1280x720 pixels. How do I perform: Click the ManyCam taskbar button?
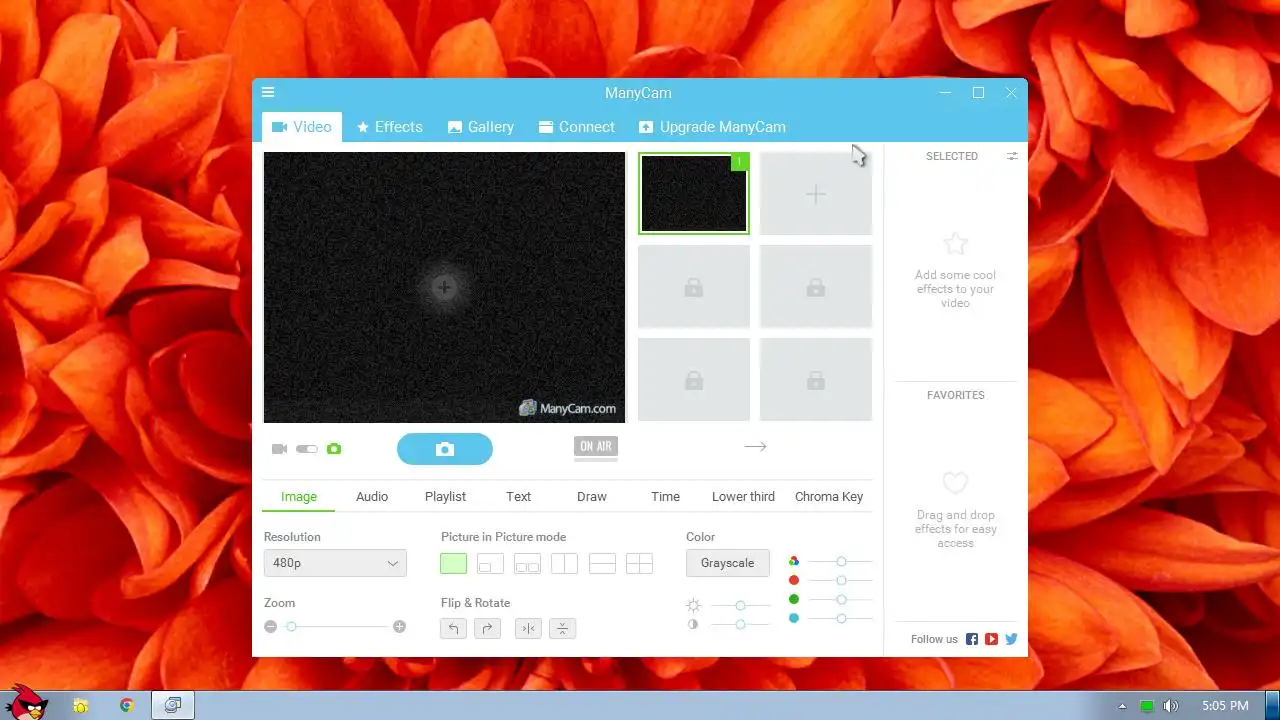pos(173,705)
